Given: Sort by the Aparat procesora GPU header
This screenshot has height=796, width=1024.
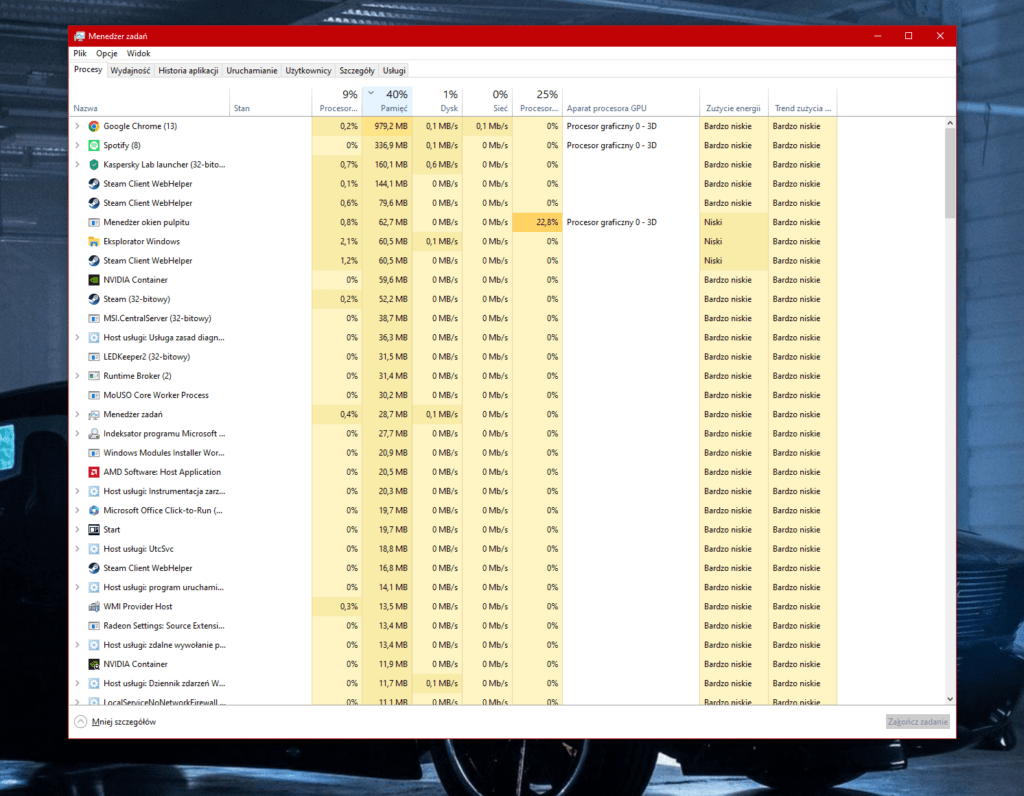Looking at the screenshot, I should click(631, 102).
